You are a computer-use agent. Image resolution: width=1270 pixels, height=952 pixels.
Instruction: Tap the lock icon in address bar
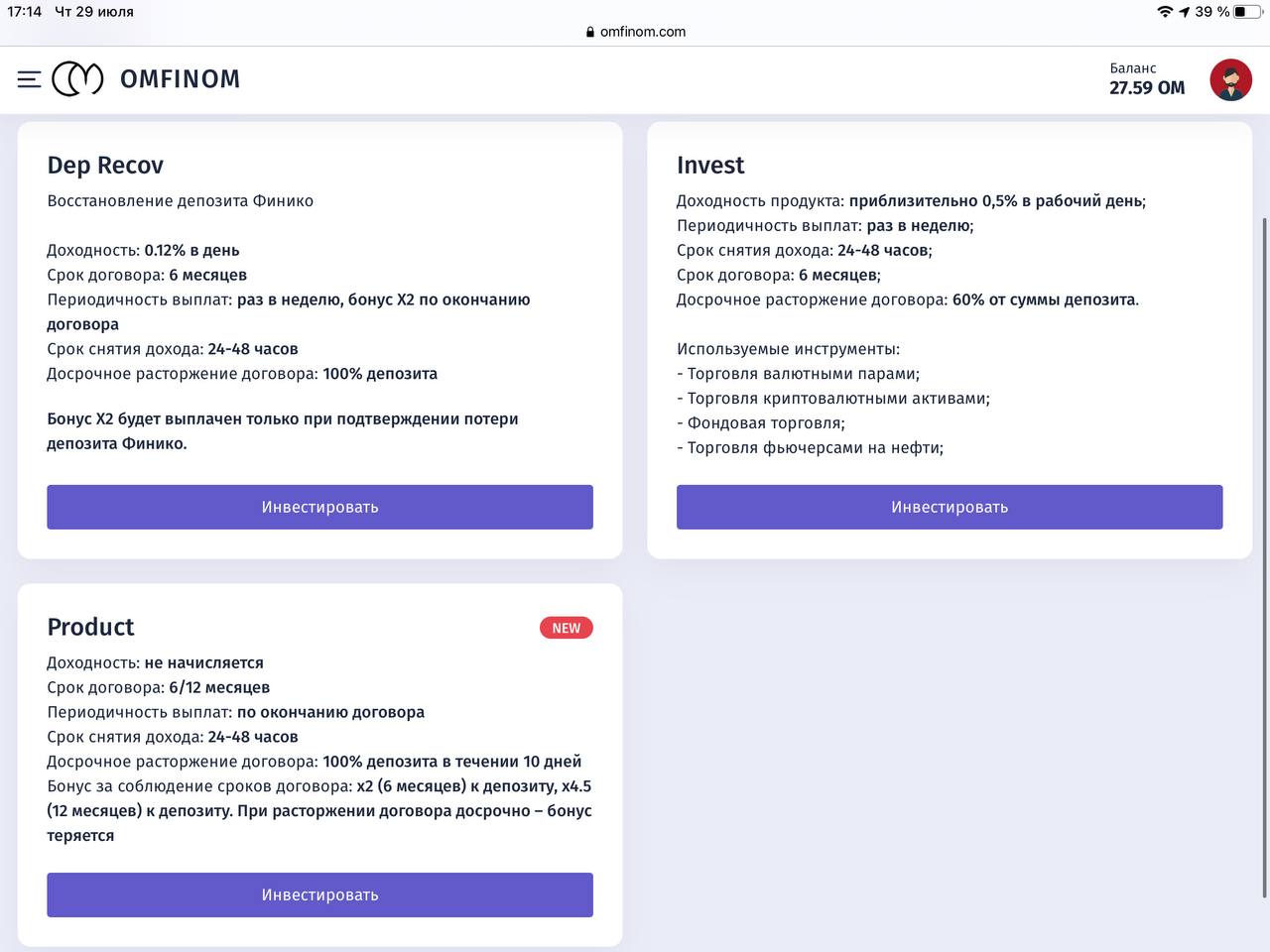[x=590, y=32]
